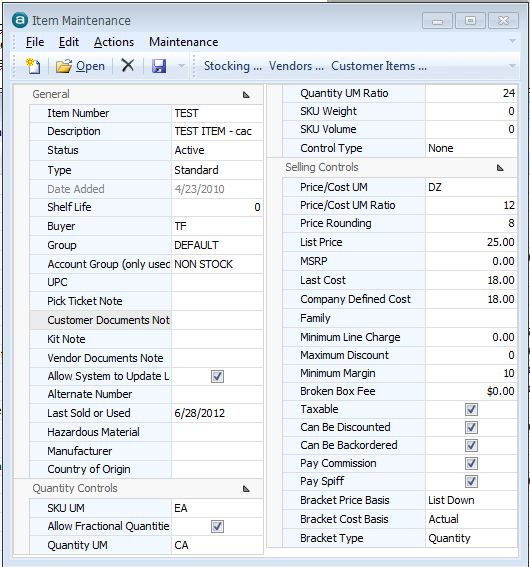Screen dimensions: 530x567
Task: Select the Description field value
Action: [217, 131]
